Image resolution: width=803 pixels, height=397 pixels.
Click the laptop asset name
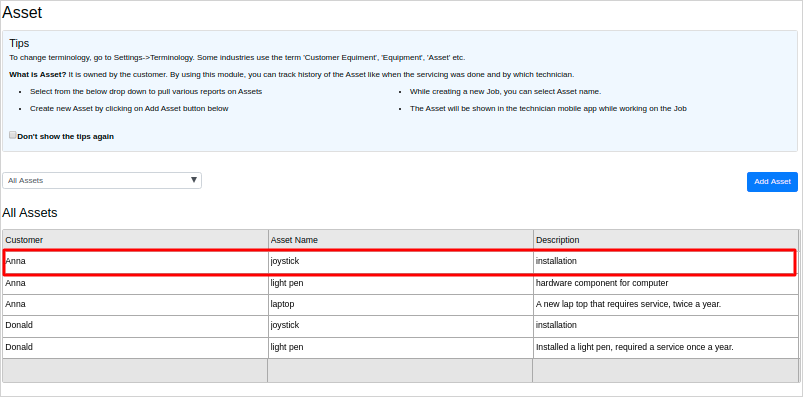point(282,304)
